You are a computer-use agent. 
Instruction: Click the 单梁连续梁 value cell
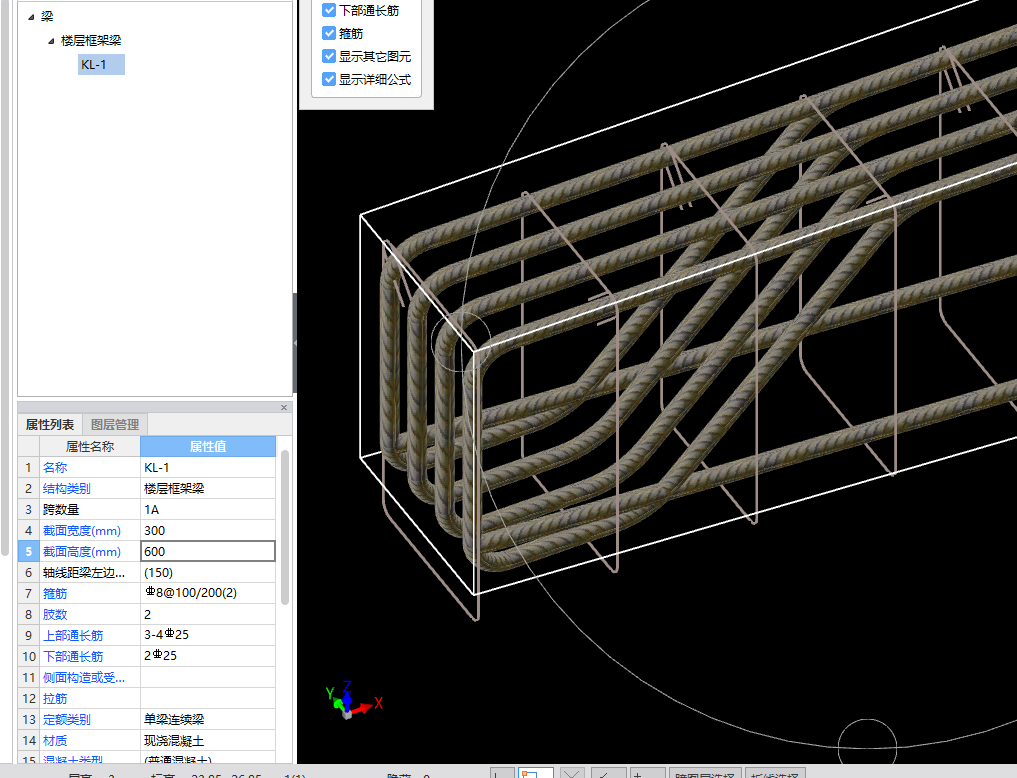coord(208,720)
